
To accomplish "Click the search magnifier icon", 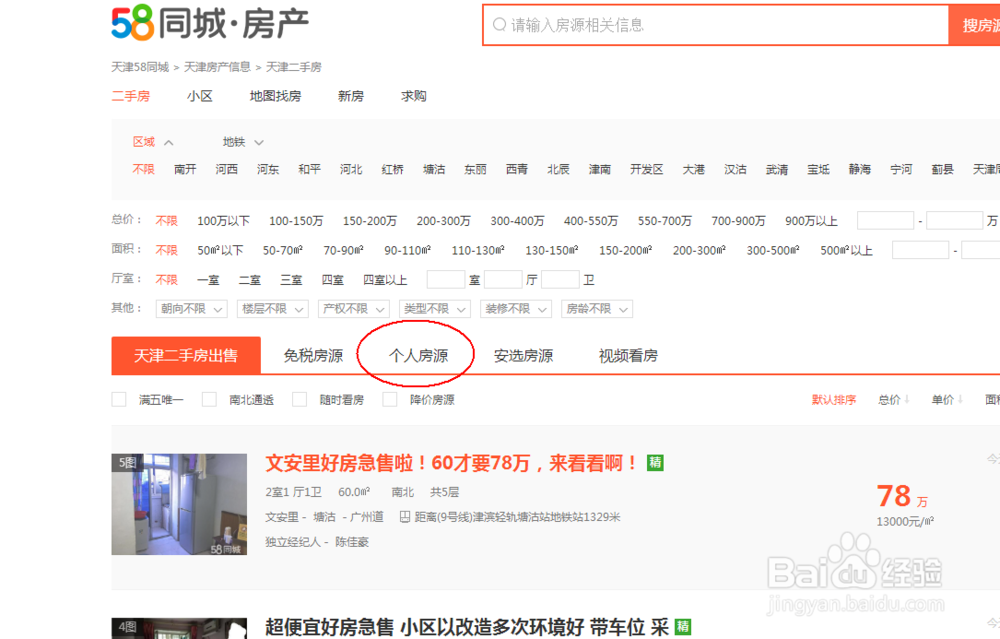I will click(499, 25).
